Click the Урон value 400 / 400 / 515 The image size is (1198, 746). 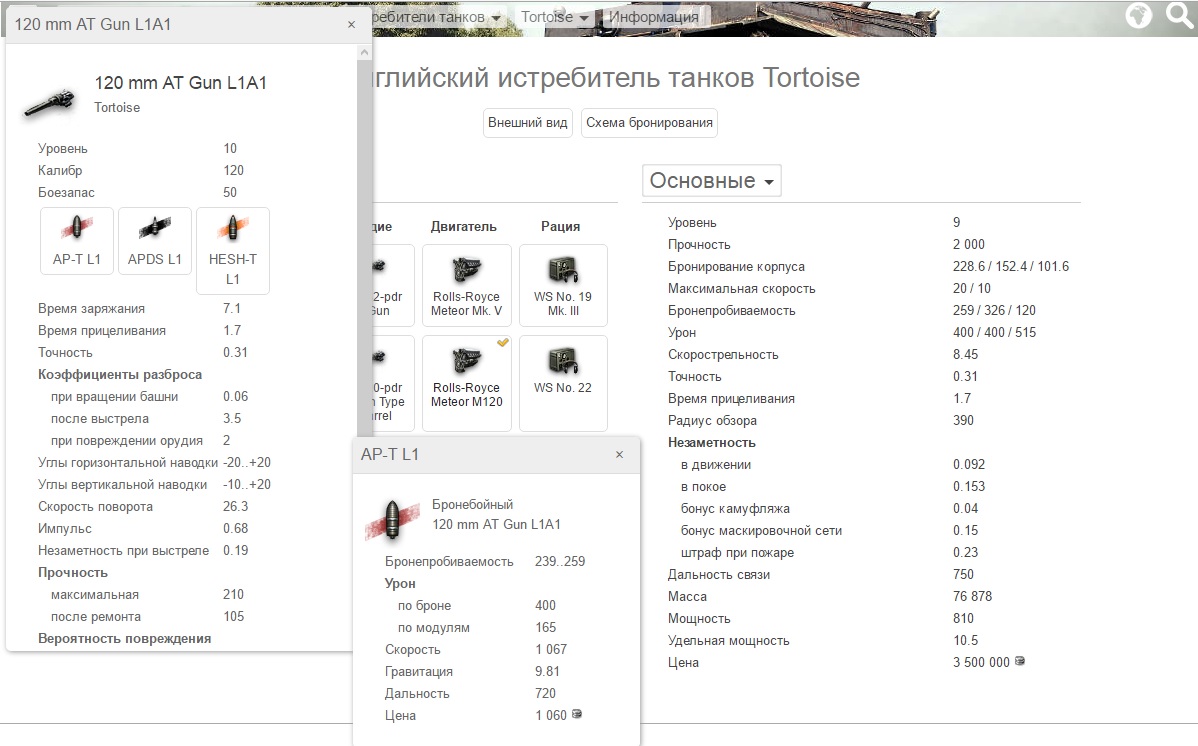994,332
